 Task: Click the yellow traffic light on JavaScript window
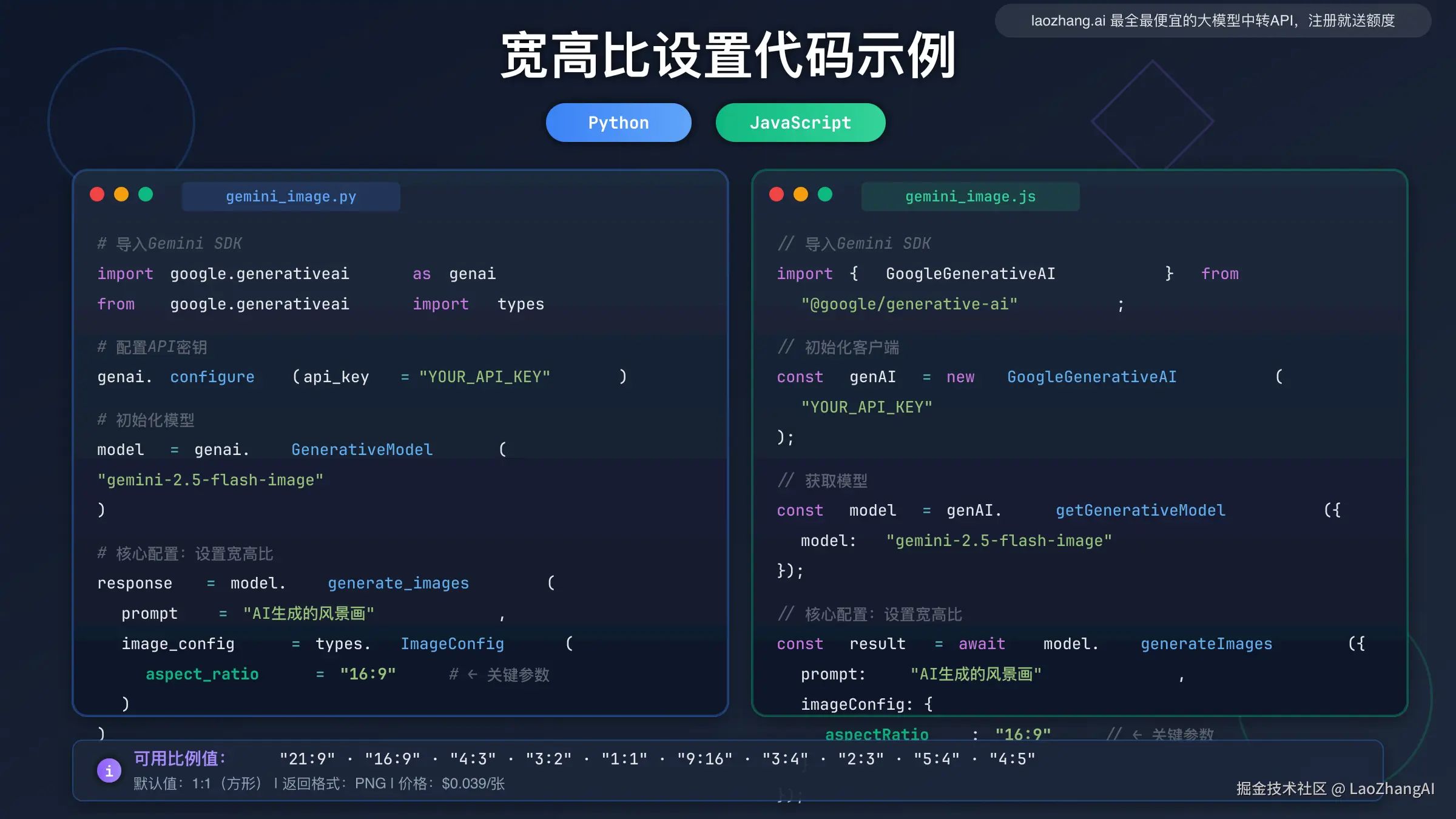pyautogui.click(x=801, y=194)
